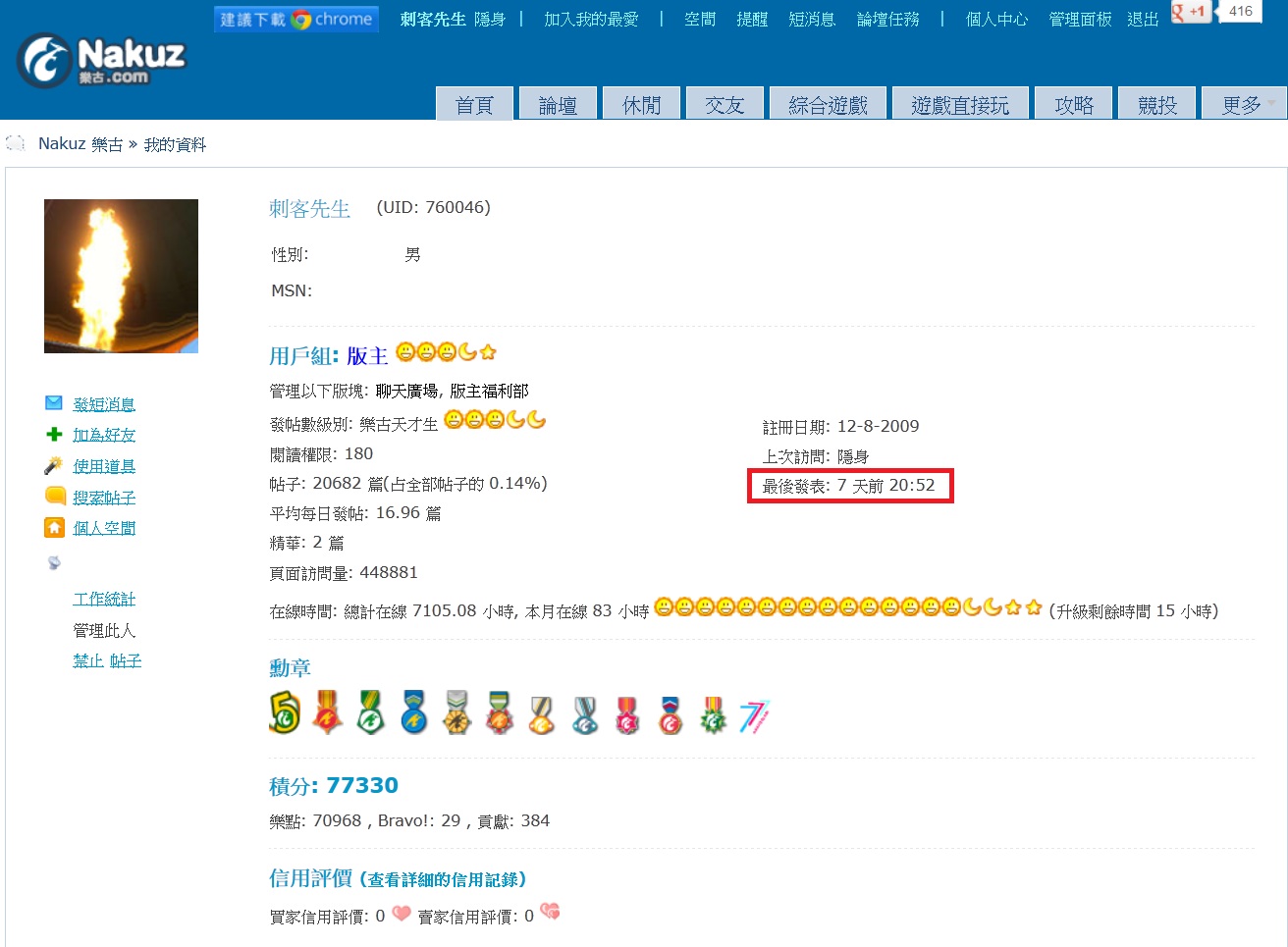Screen dimensions: 1288x947
Task: Click the yellow number 5 anniversary medal
Action: [285, 713]
